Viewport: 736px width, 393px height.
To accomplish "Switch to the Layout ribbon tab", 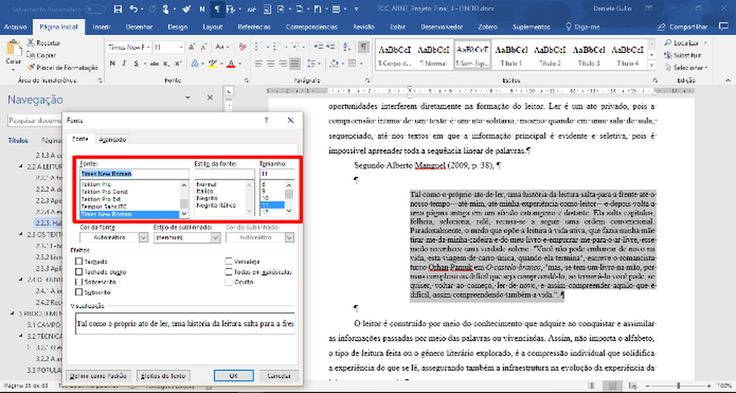I will [x=212, y=27].
